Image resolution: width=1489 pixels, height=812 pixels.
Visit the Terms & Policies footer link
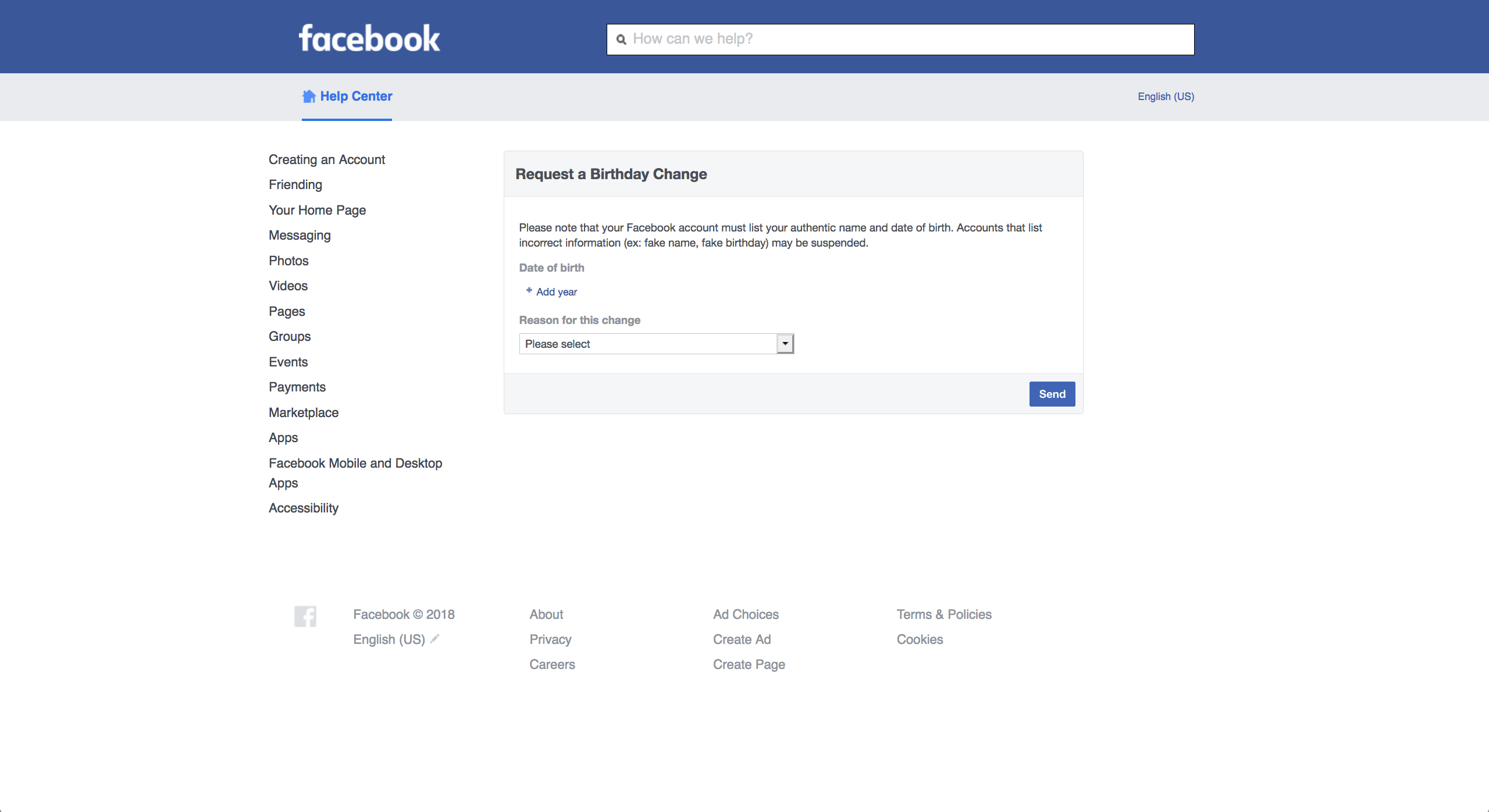[944, 614]
